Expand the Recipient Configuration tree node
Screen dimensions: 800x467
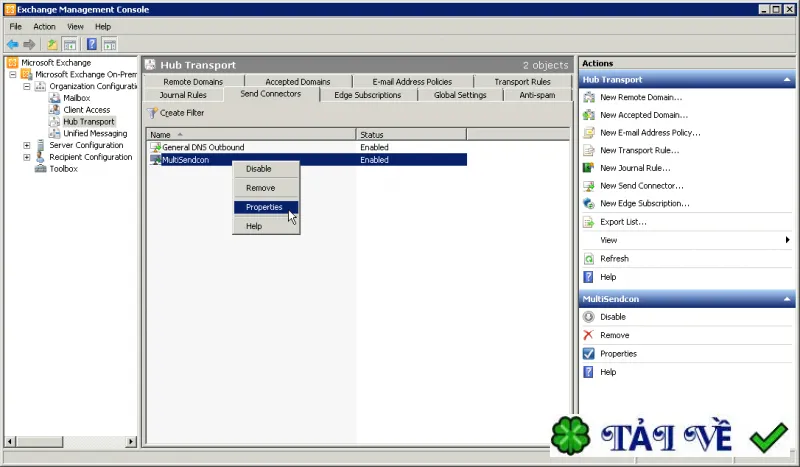click(27, 157)
